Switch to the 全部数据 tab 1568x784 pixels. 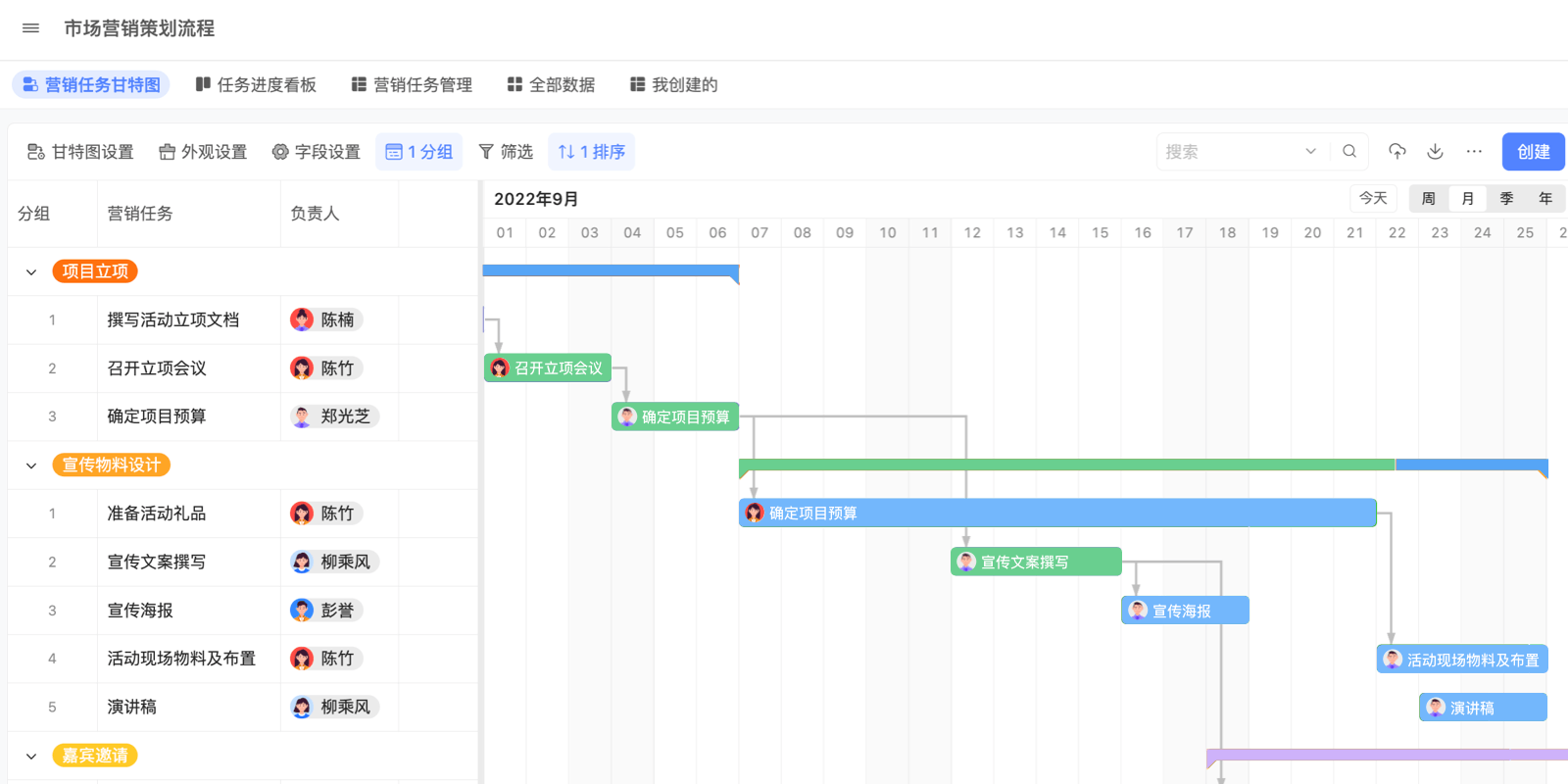(x=551, y=85)
